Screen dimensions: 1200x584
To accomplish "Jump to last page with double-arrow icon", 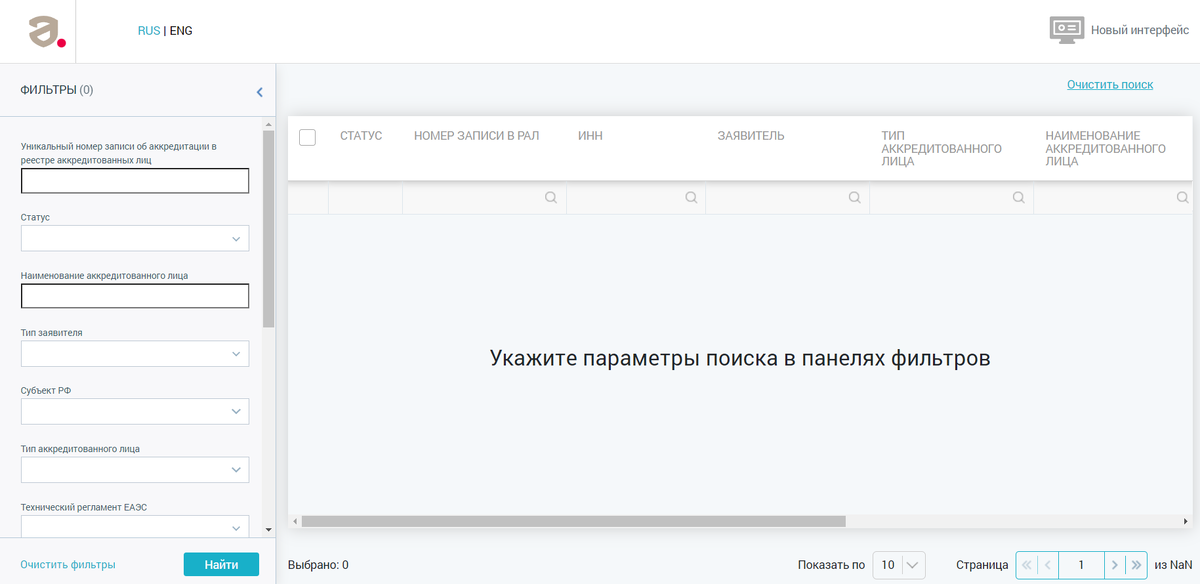I will coord(1138,565).
